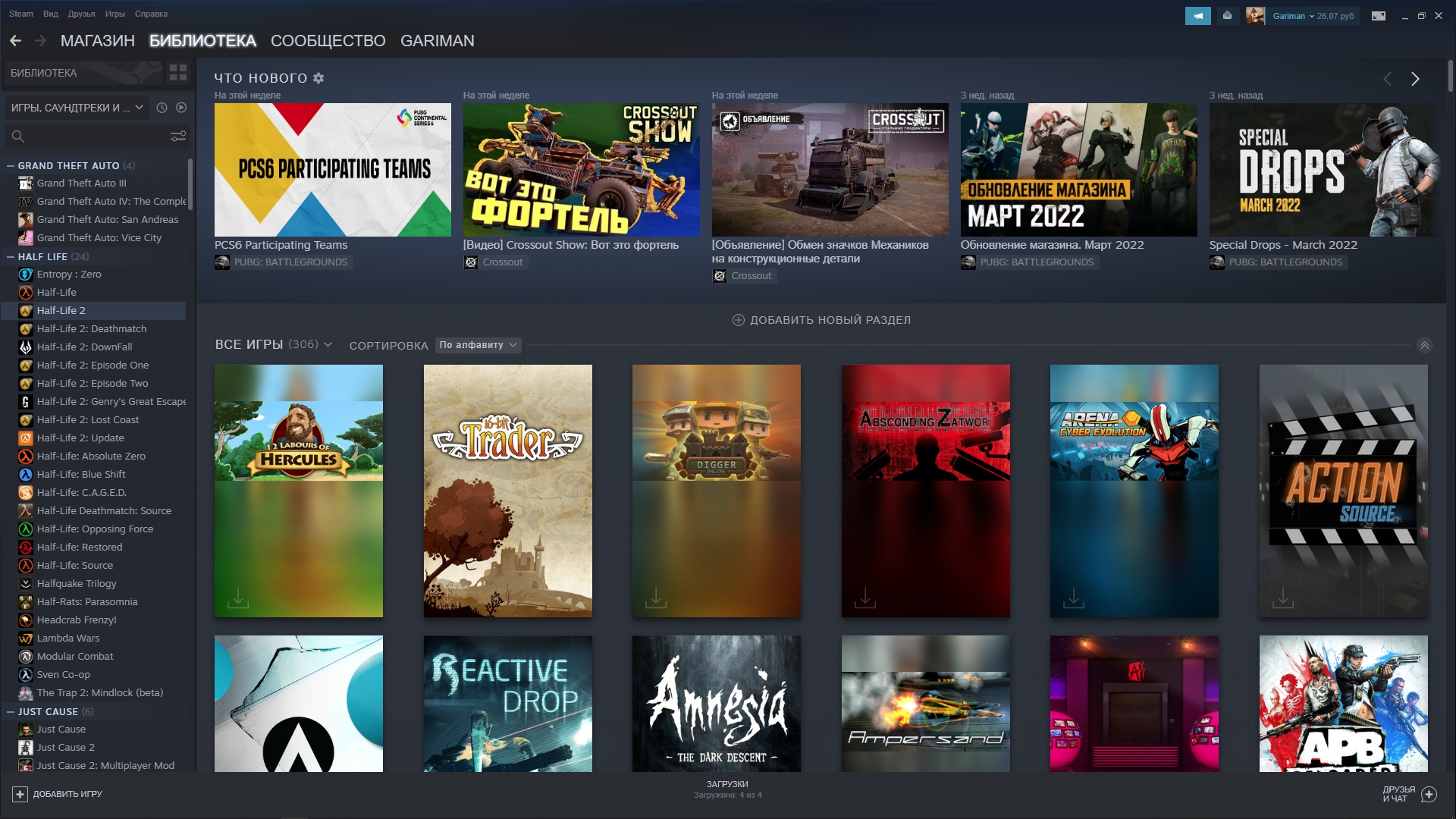Open Big Picture mode icon
Screen dimensions: 1456x819
point(1379,16)
